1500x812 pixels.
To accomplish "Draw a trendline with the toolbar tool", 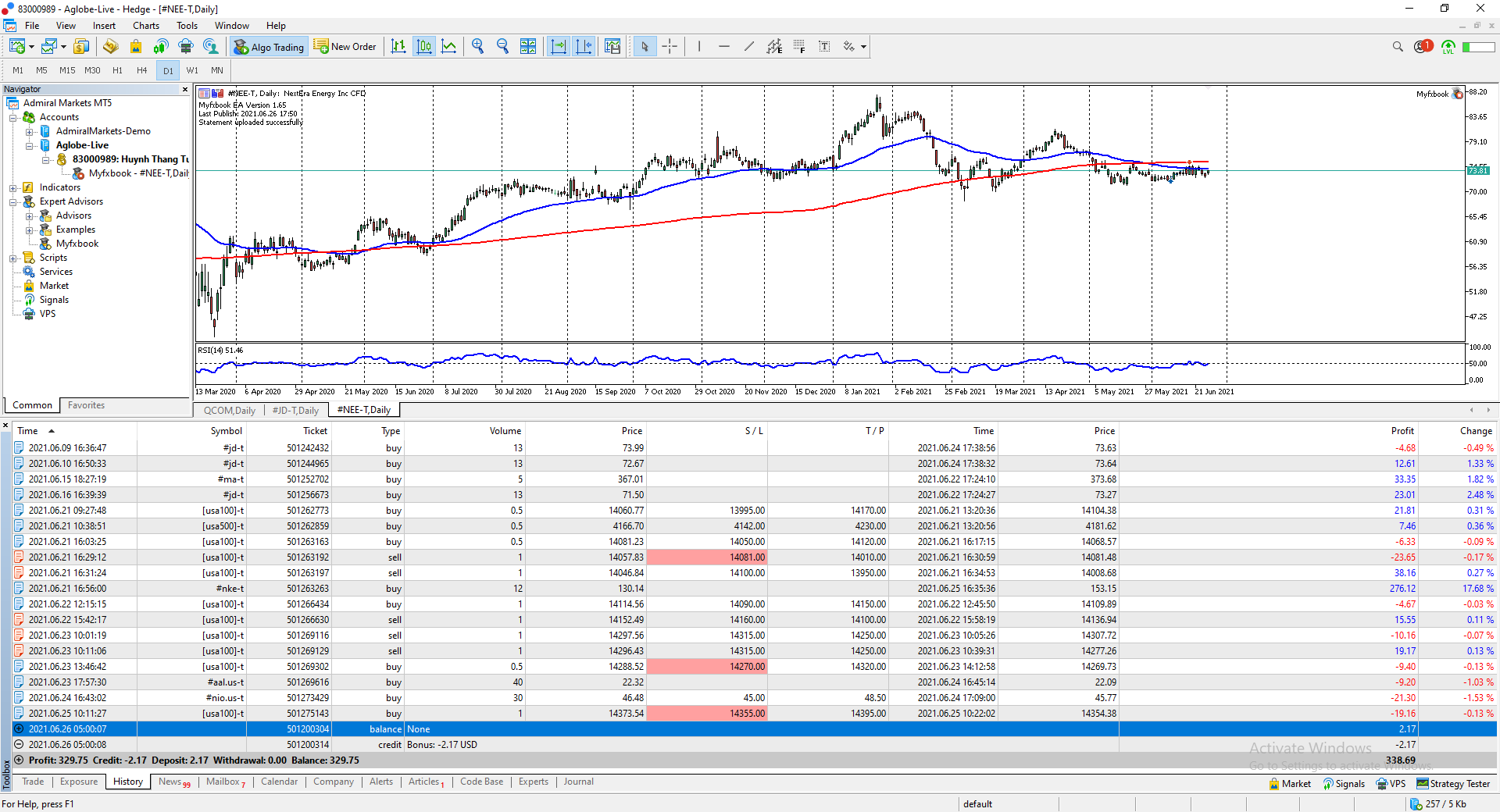I will click(748, 47).
